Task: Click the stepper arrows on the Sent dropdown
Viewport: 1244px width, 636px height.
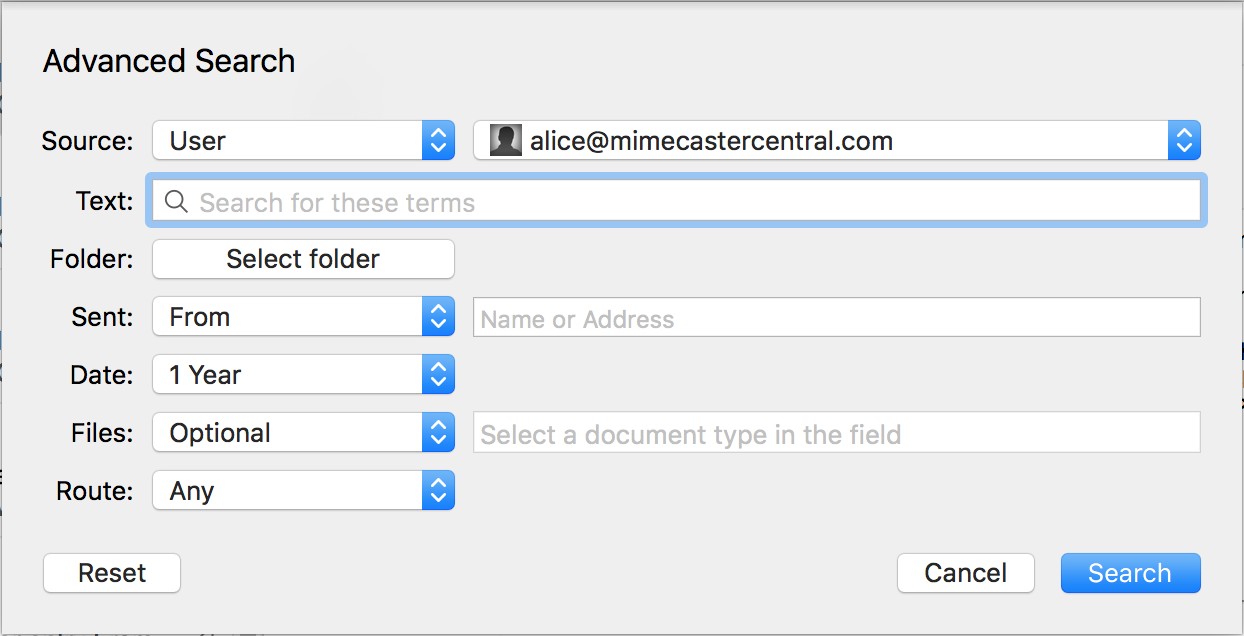Action: coord(438,316)
